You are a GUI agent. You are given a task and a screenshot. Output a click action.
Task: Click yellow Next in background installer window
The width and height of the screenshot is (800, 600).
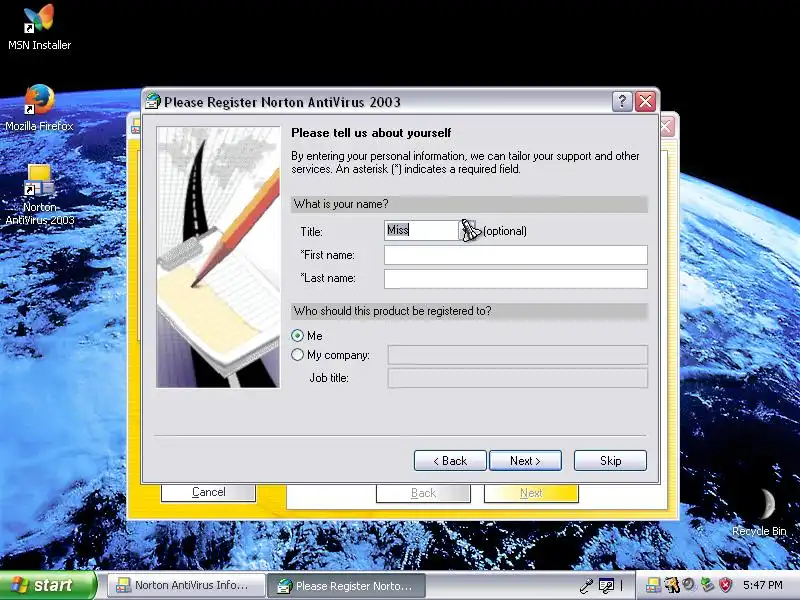point(531,493)
